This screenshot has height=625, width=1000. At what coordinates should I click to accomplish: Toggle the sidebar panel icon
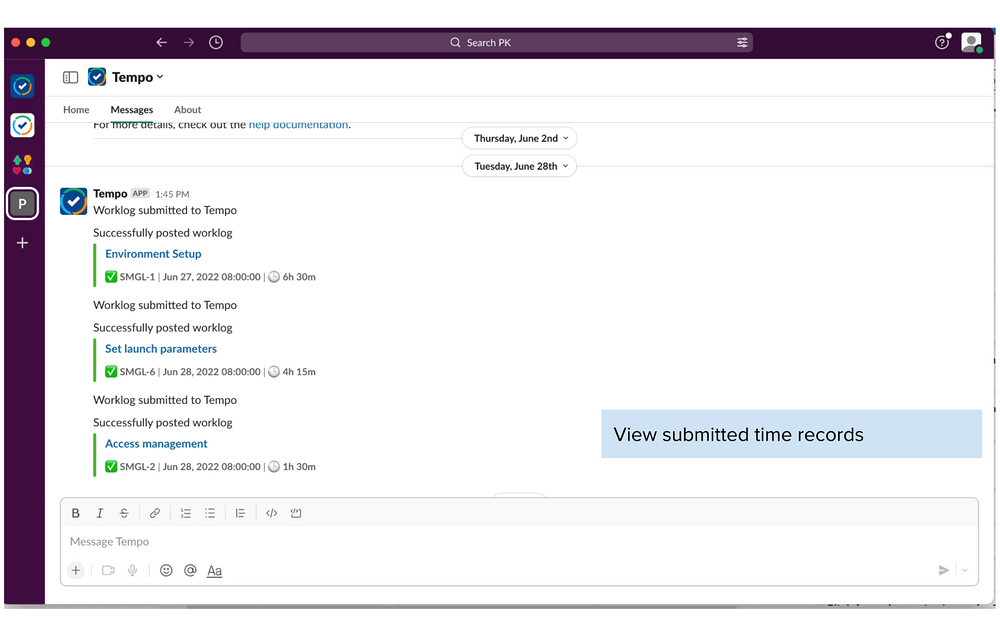pos(70,77)
